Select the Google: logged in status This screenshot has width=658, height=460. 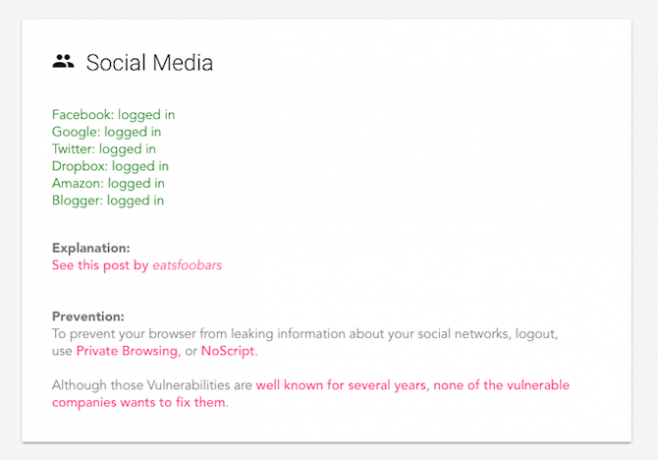click(107, 132)
